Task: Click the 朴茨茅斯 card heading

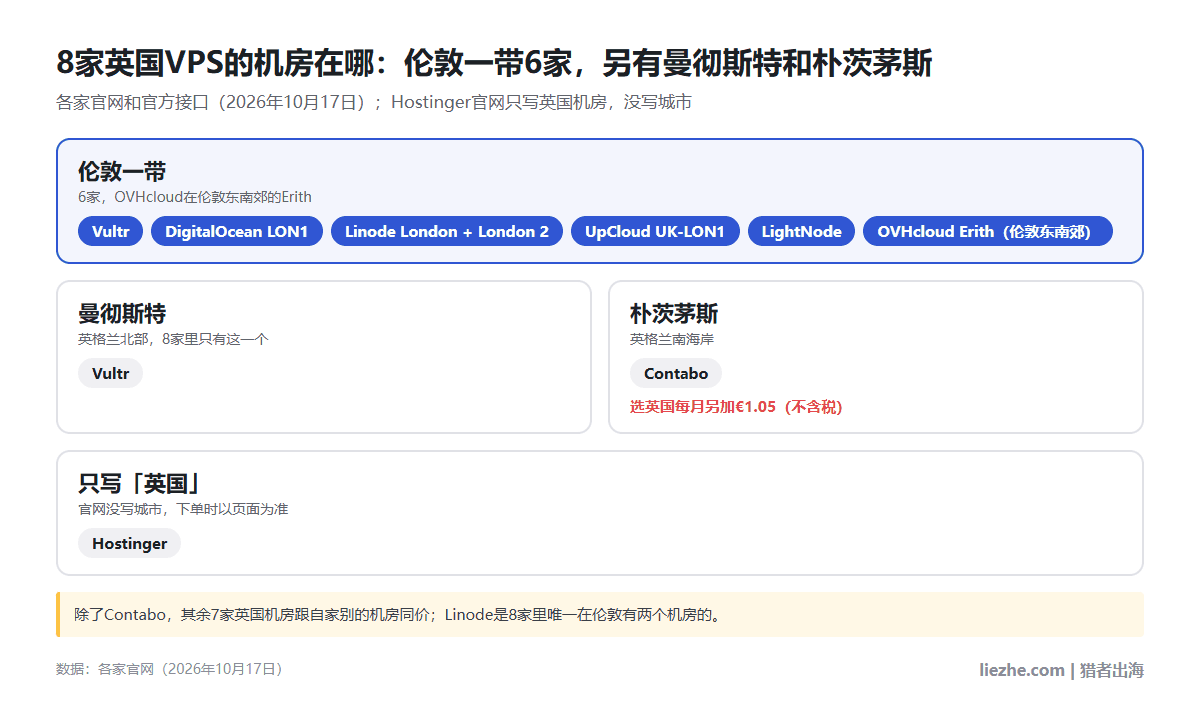Action: [674, 313]
